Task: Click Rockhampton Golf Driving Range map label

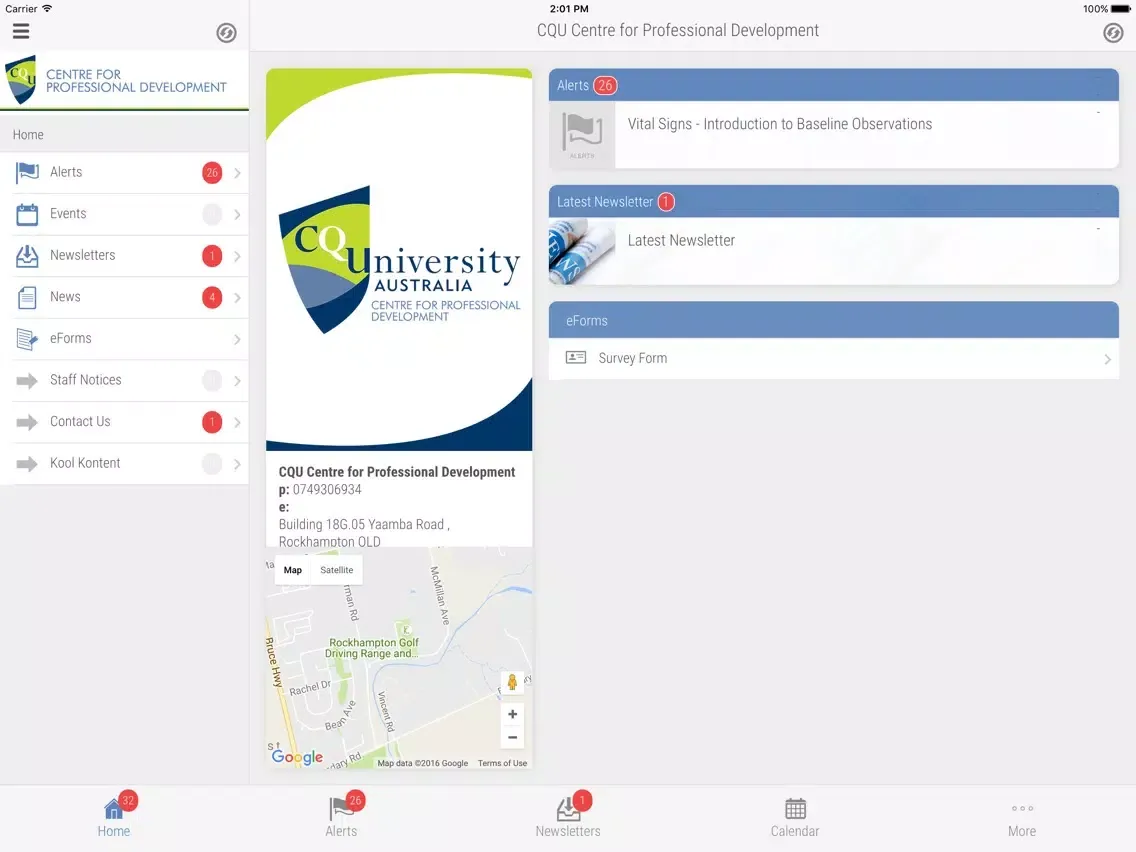Action: [x=373, y=648]
